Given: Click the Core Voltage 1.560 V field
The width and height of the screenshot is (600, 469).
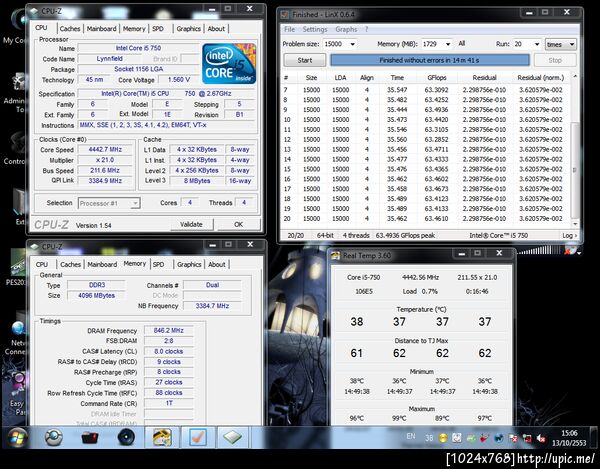Looking at the screenshot, I should tap(179, 80).
